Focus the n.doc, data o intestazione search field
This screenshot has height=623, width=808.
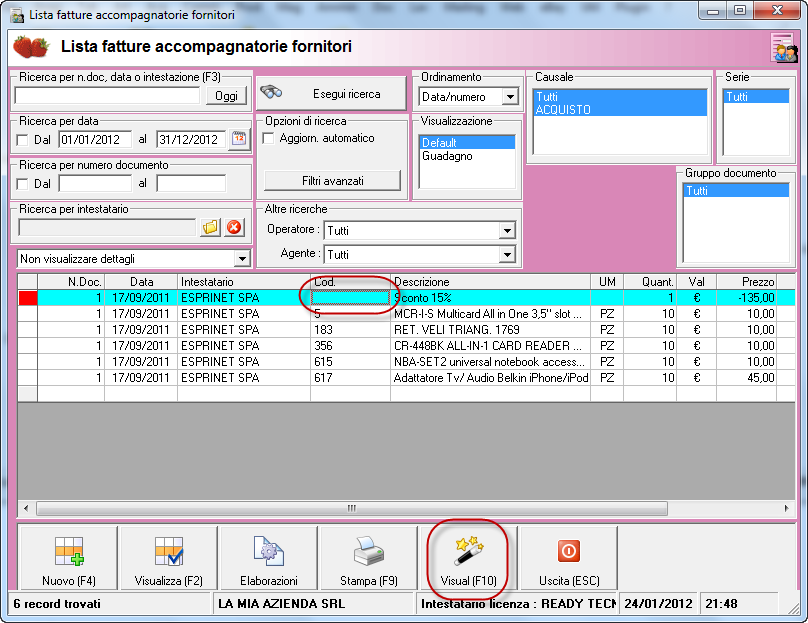click(107, 95)
